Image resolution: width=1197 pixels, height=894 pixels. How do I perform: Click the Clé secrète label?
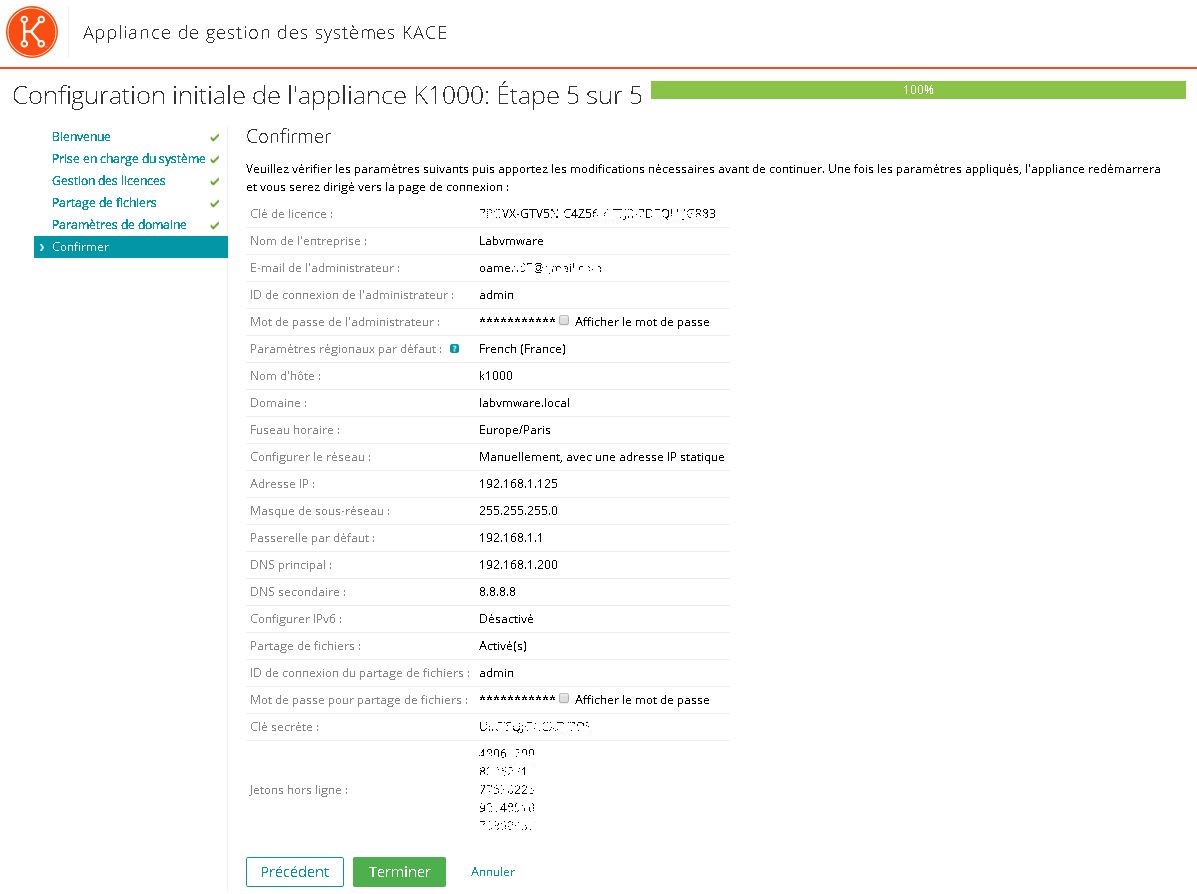tap(285, 727)
